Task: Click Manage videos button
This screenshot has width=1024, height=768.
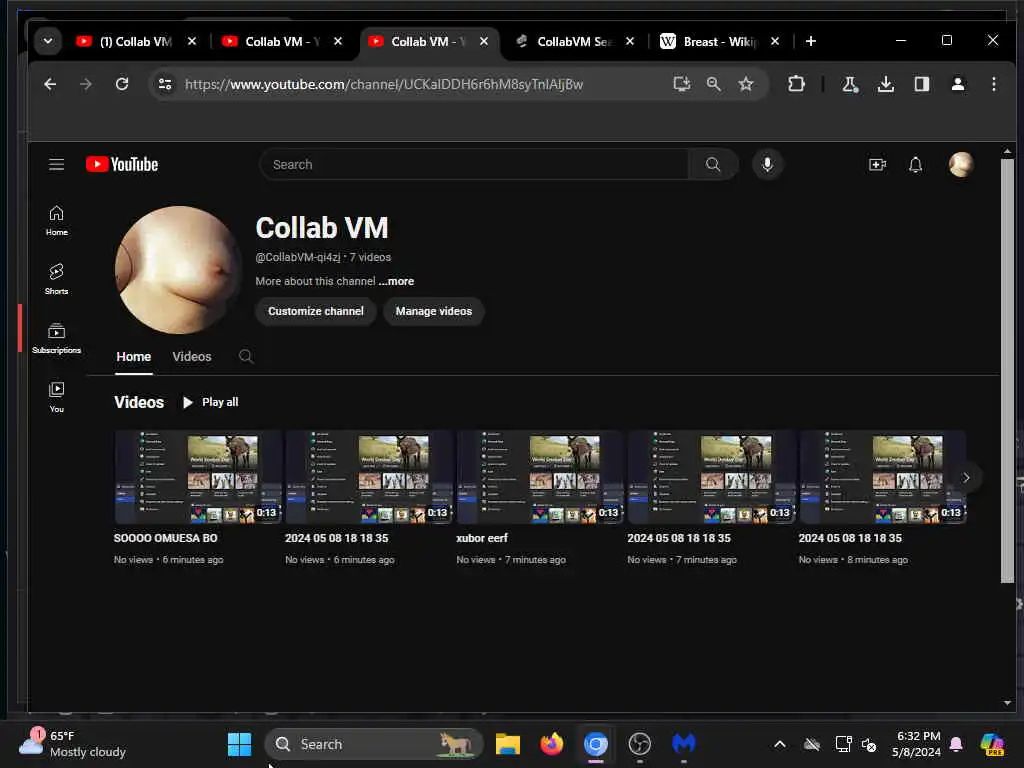Action: [434, 312]
